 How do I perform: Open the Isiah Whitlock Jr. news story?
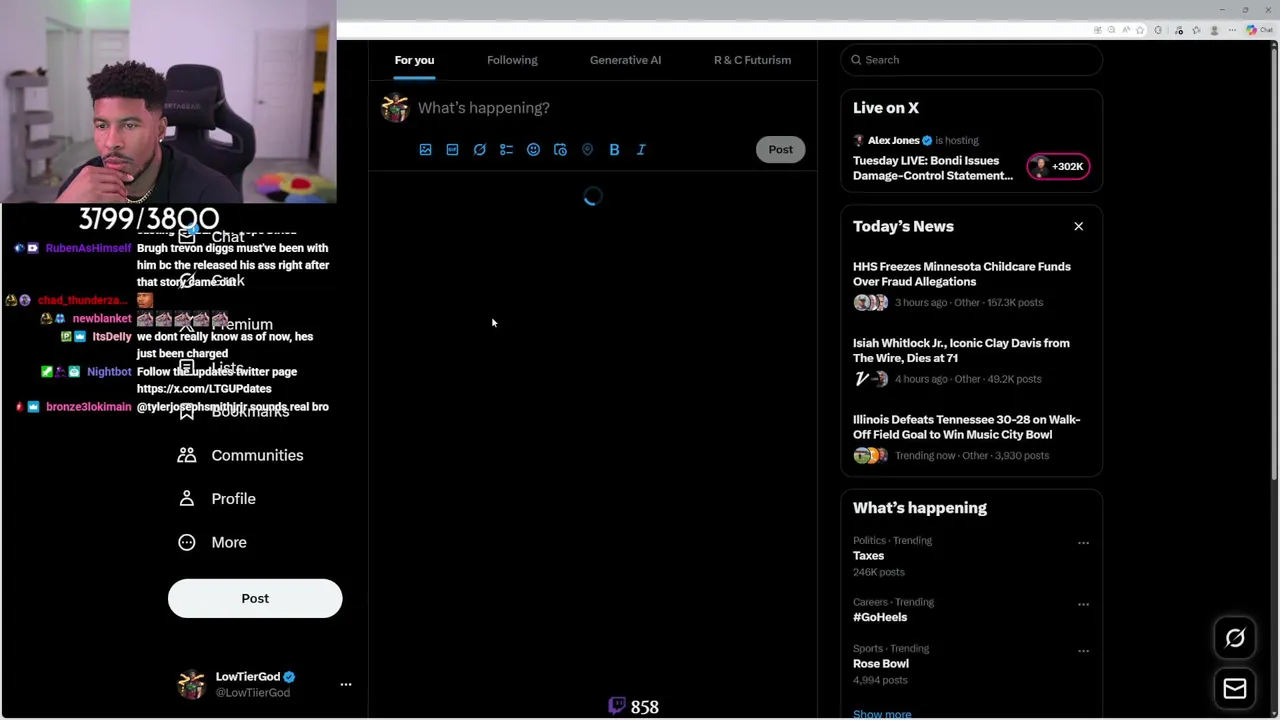pyautogui.click(x=961, y=350)
